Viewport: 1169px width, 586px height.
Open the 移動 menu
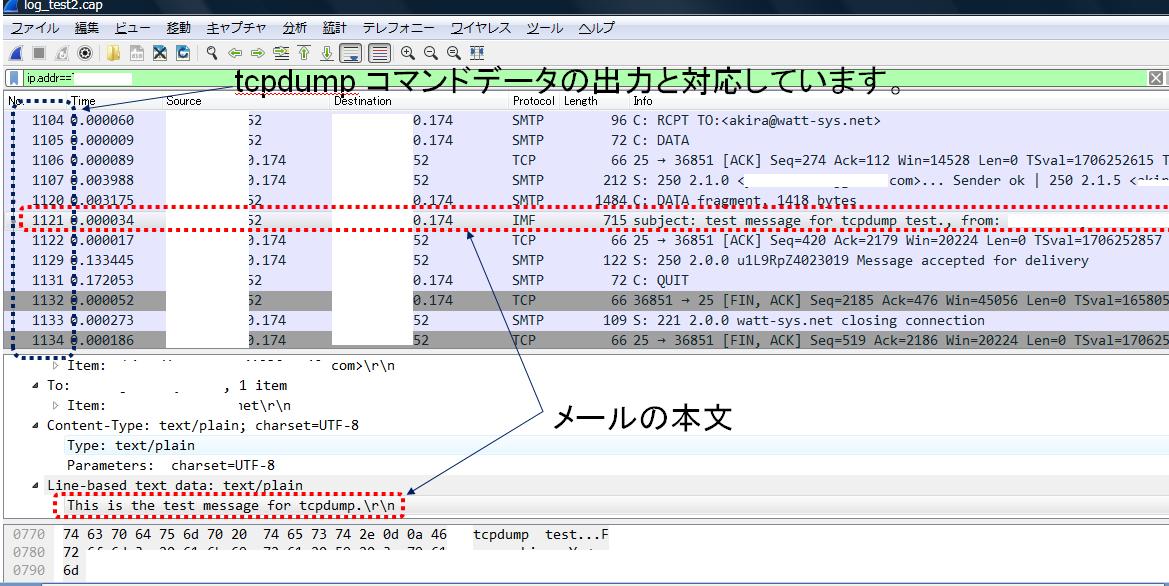point(178,28)
